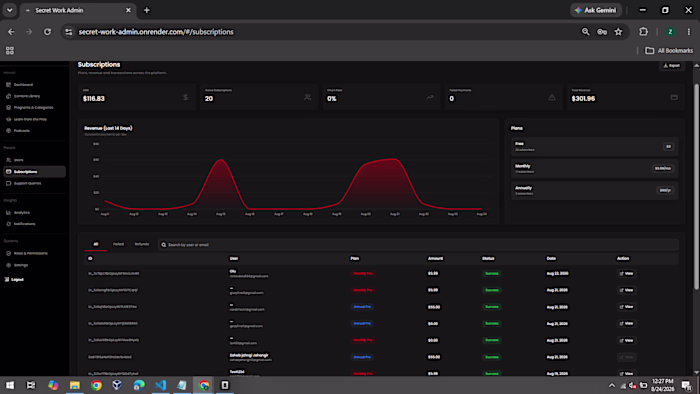Close the Secret Work Admin tab

click(x=128, y=10)
